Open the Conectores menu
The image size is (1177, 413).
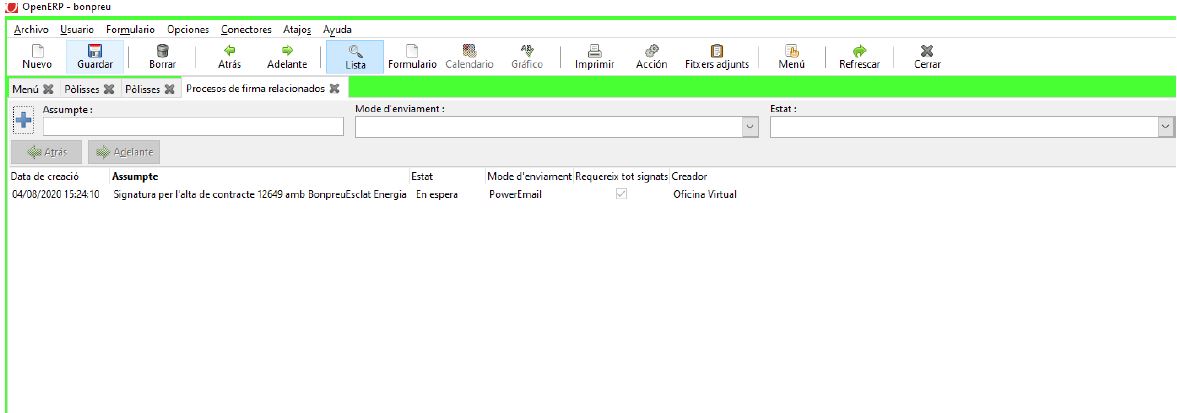tap(246, 30)
